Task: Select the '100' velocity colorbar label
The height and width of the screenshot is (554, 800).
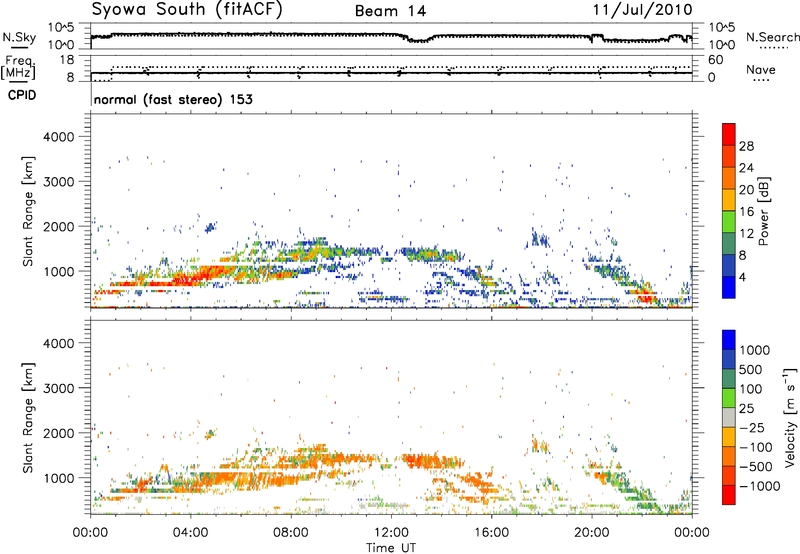Action: pos(752,389)
